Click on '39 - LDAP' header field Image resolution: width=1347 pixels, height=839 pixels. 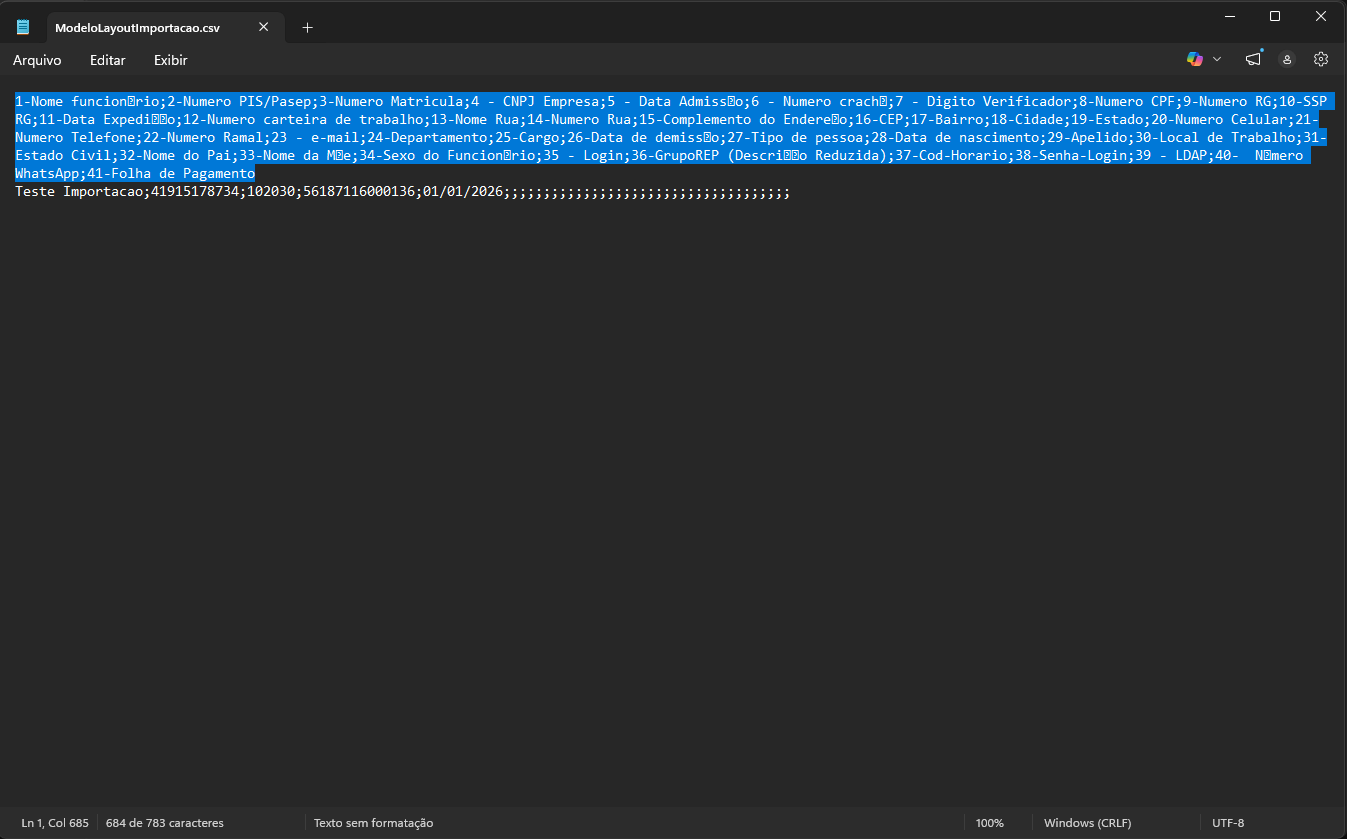(1171, 155)
